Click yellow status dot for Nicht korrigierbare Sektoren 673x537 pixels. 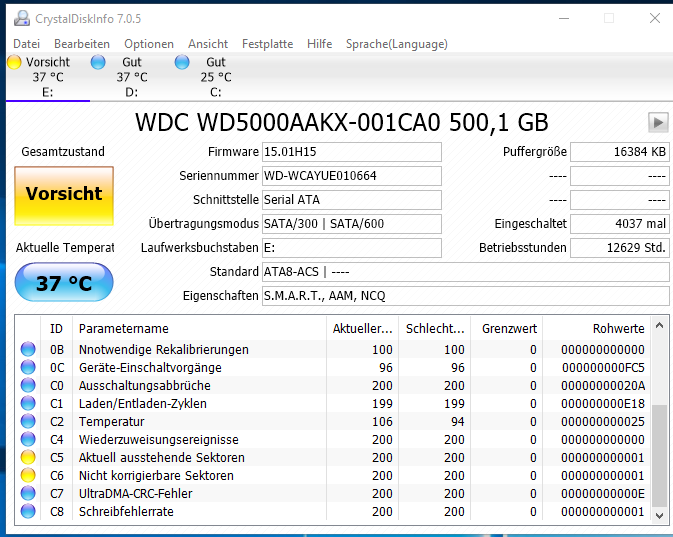tap(28, 476)
